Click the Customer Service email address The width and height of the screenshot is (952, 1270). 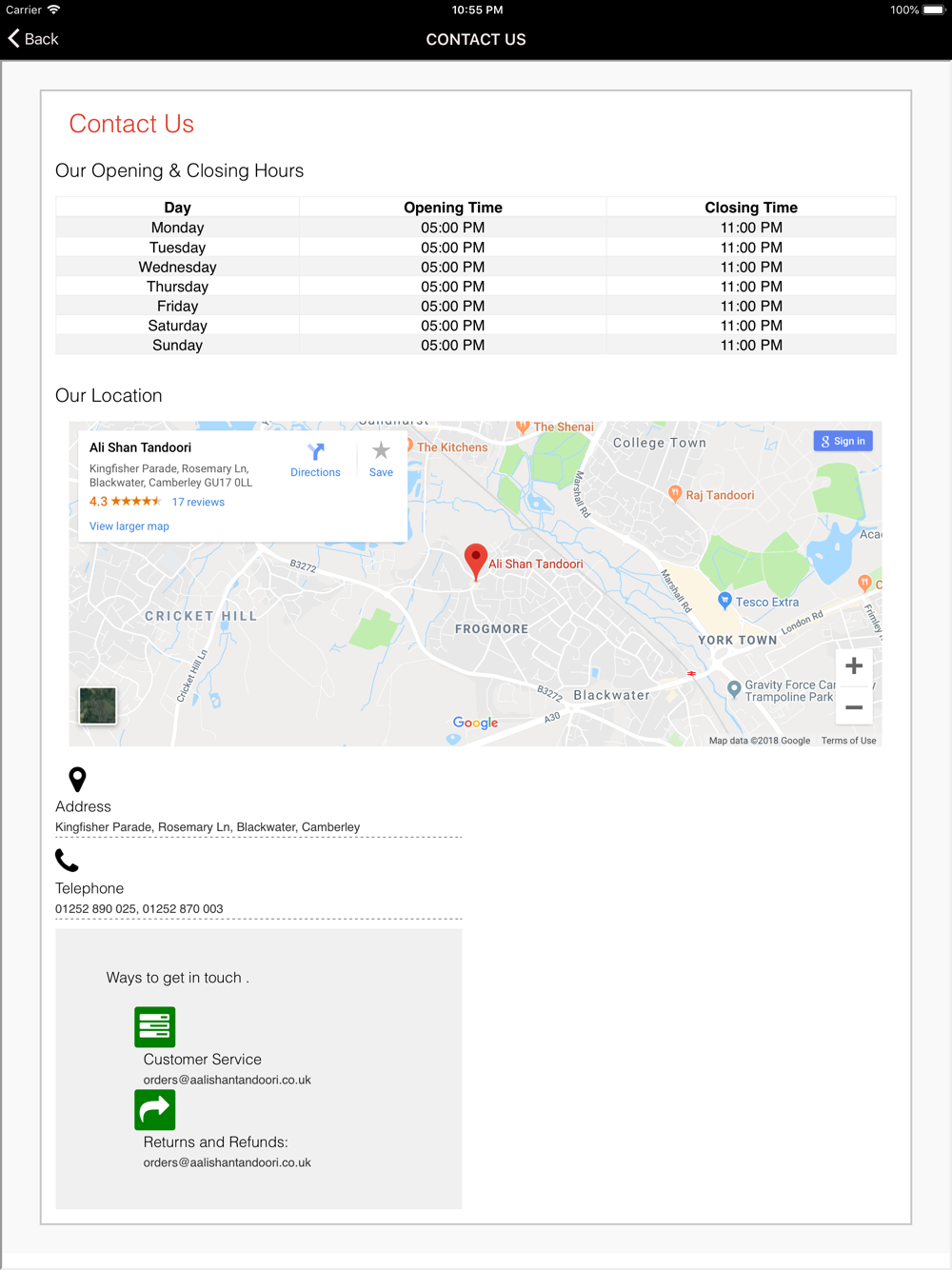tap(228, 1080)
